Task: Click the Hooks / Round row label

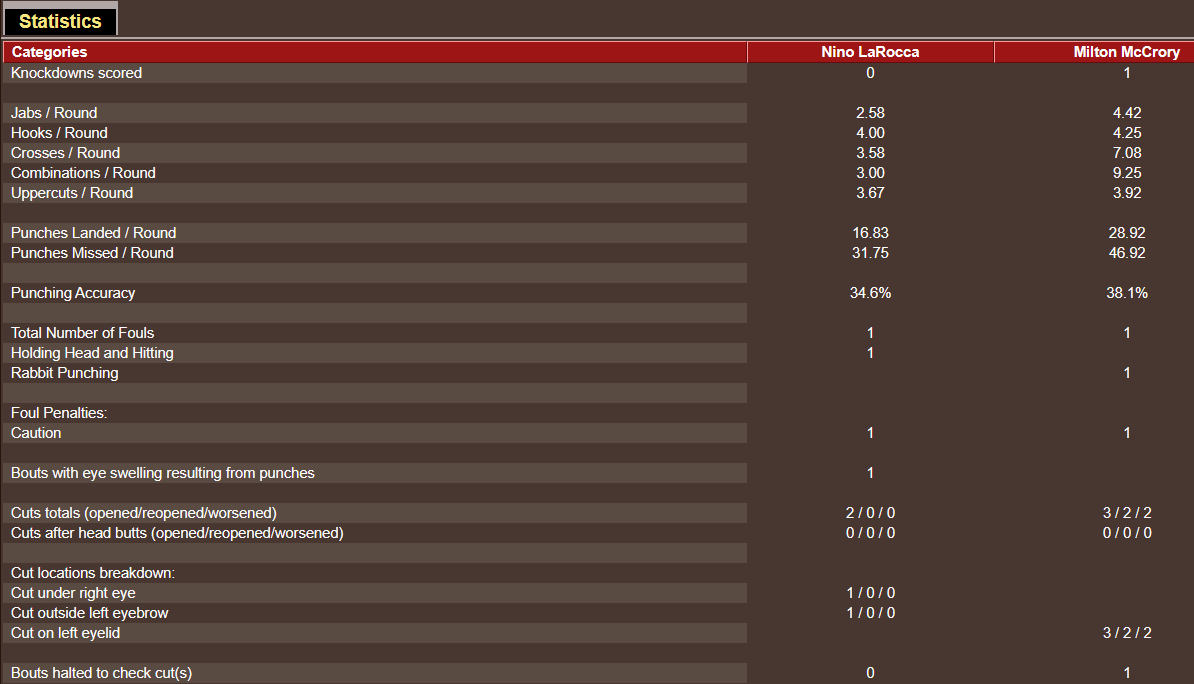Action: [x=59, y=133]
